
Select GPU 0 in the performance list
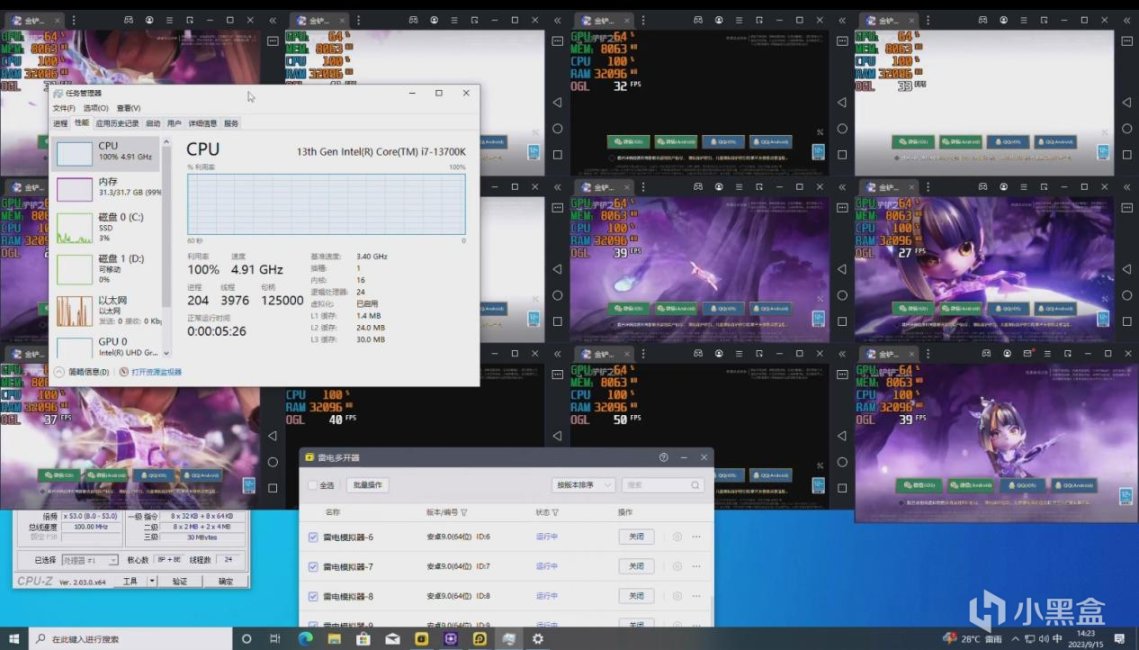click(108, 346)
